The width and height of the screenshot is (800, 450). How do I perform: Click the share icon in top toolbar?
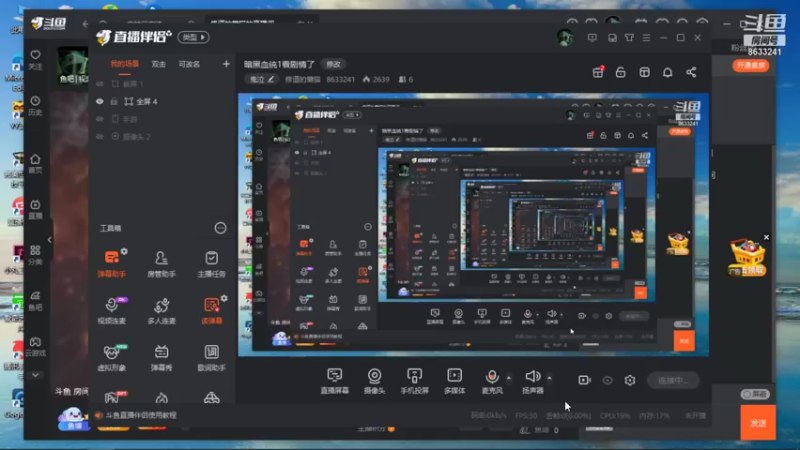[691, 72]
